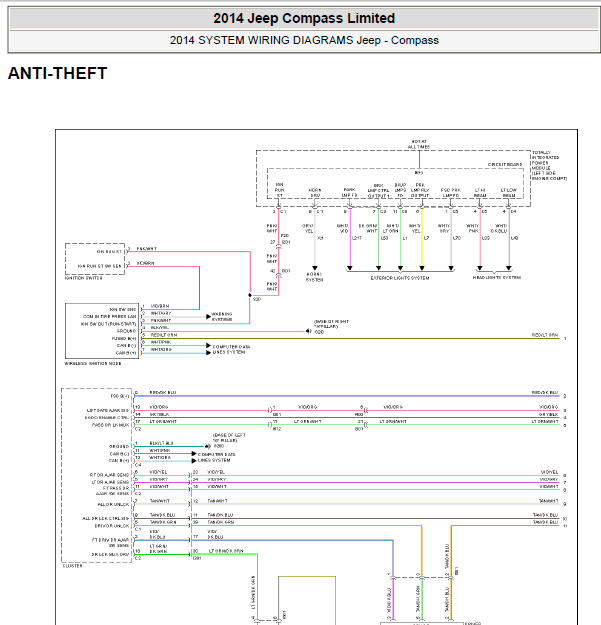
Task: Click the S20 splice point label
Action: point(257,299)
